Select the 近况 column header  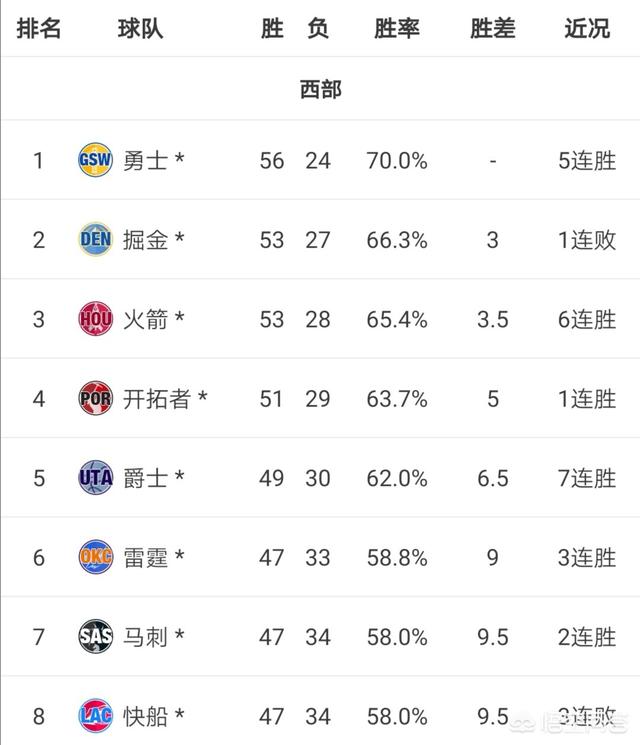[587, 29]
